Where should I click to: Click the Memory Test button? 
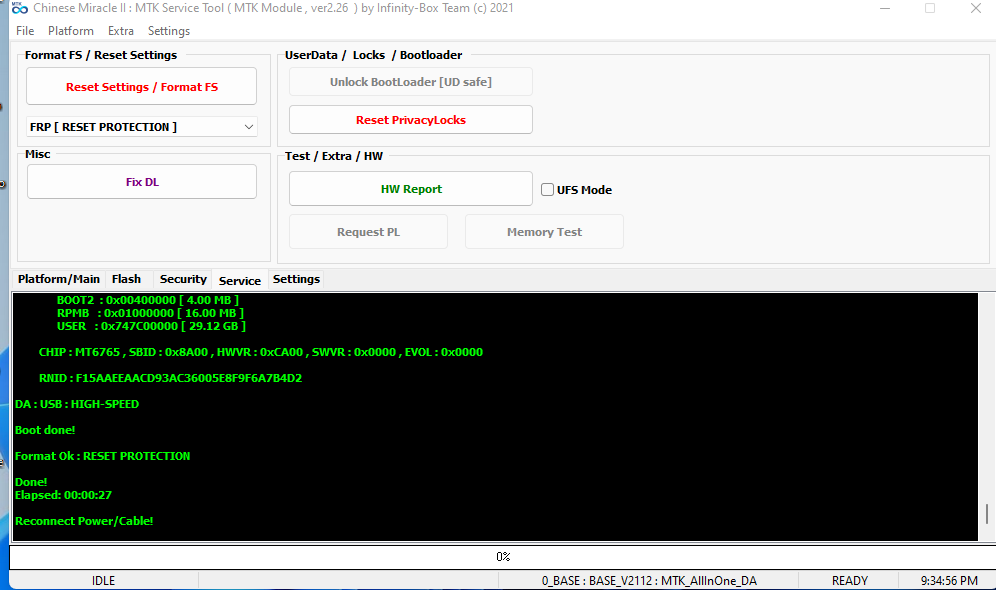tap(544, 232)
